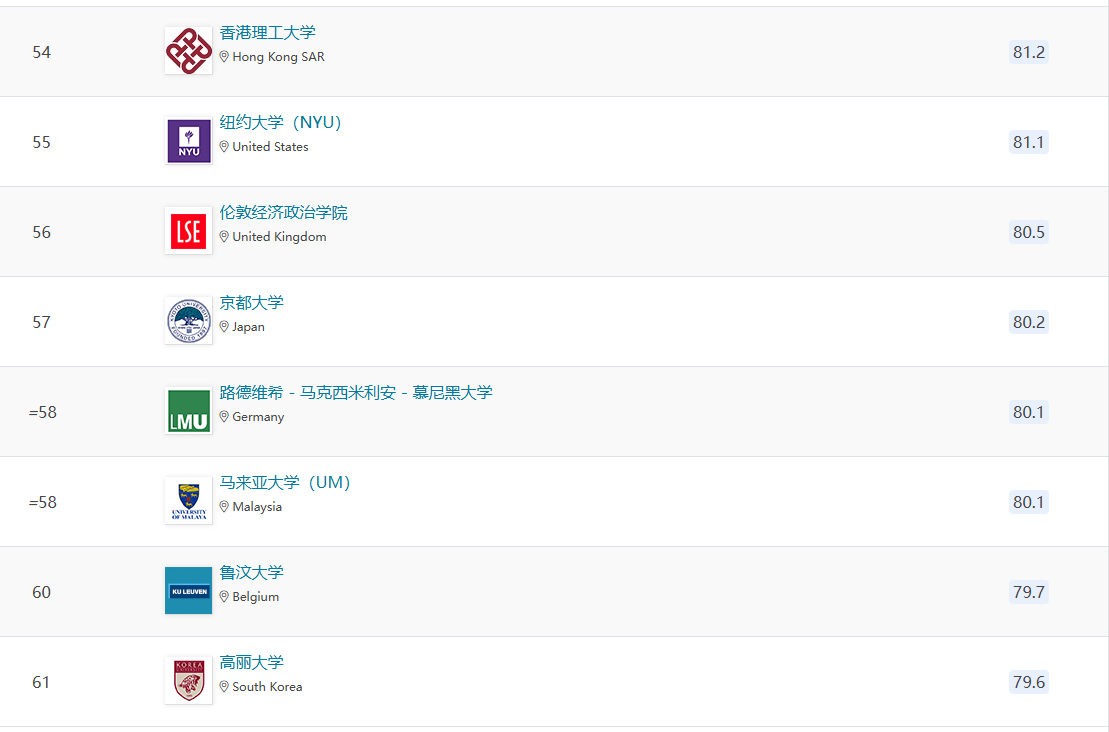Click the 79.7 score badge
This screenshot has height=732, width=1109.
click(x=1028, y=591)
